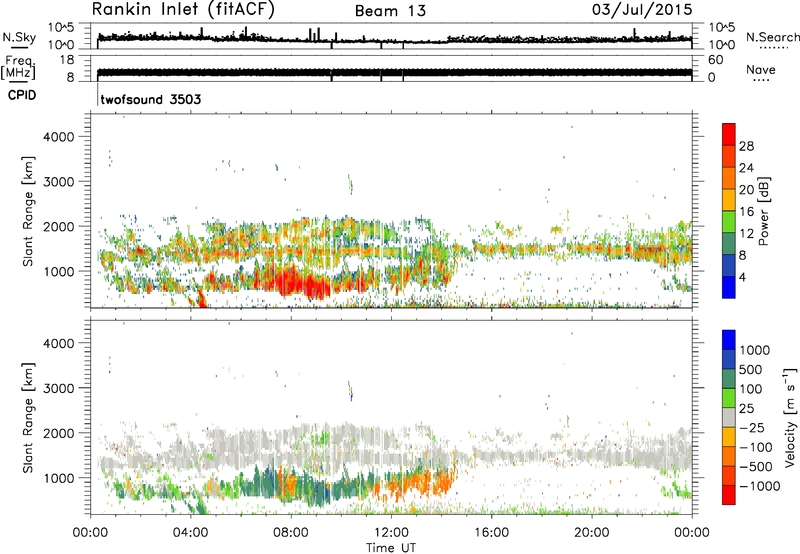Click the intense red echo patch near 08:00 in power panel
Screen dimensions: 800x554
(x=293, y=283)
